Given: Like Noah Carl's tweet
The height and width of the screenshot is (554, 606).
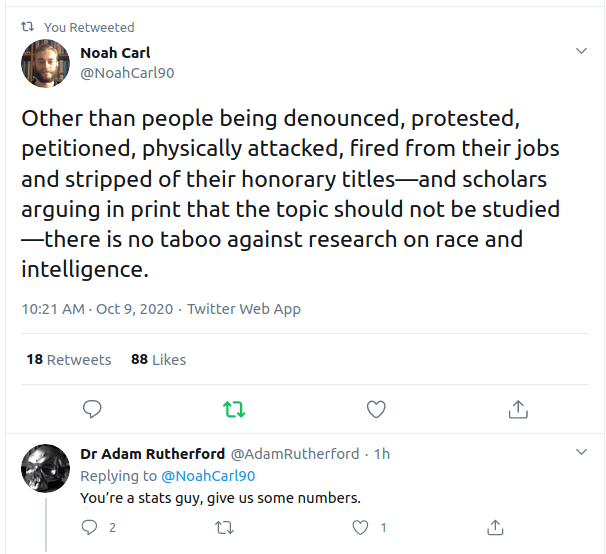Looking at the screenshot, I should tap(376, 409).
